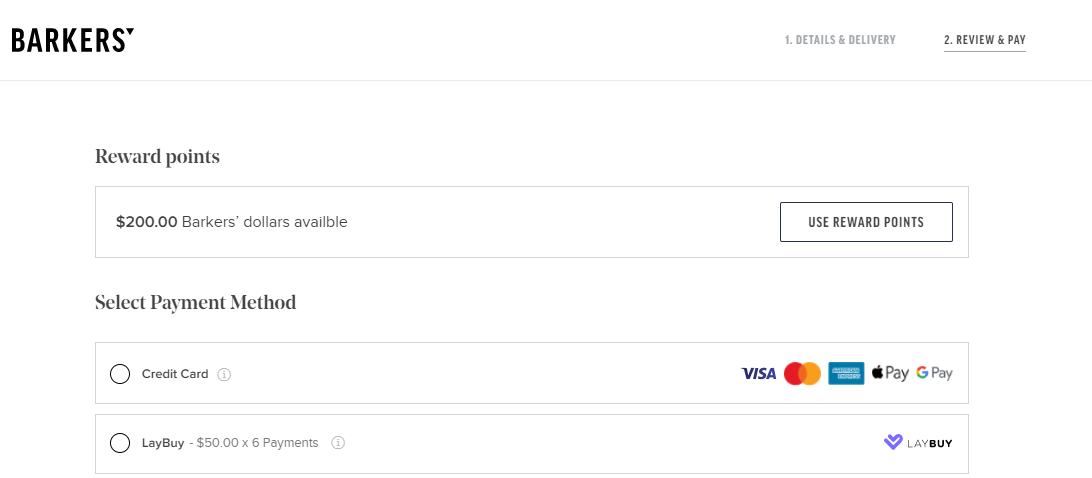The height and width of the screenshot is (478, 1092).
Task: Click the Visa card logo
Action: click(758, 373)
